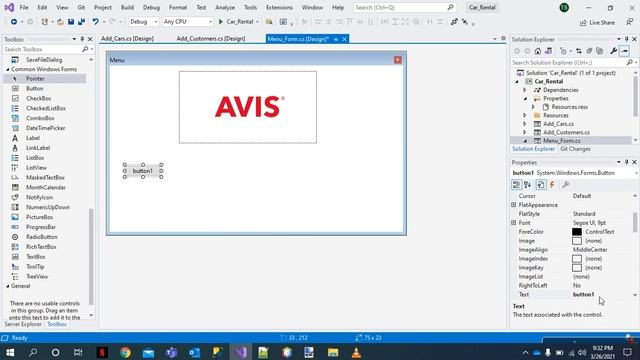Image resolution: width=640 pixels, height=360 pixels.
Task: Click the Save All toolbar icon
Action: coord(81,22)
